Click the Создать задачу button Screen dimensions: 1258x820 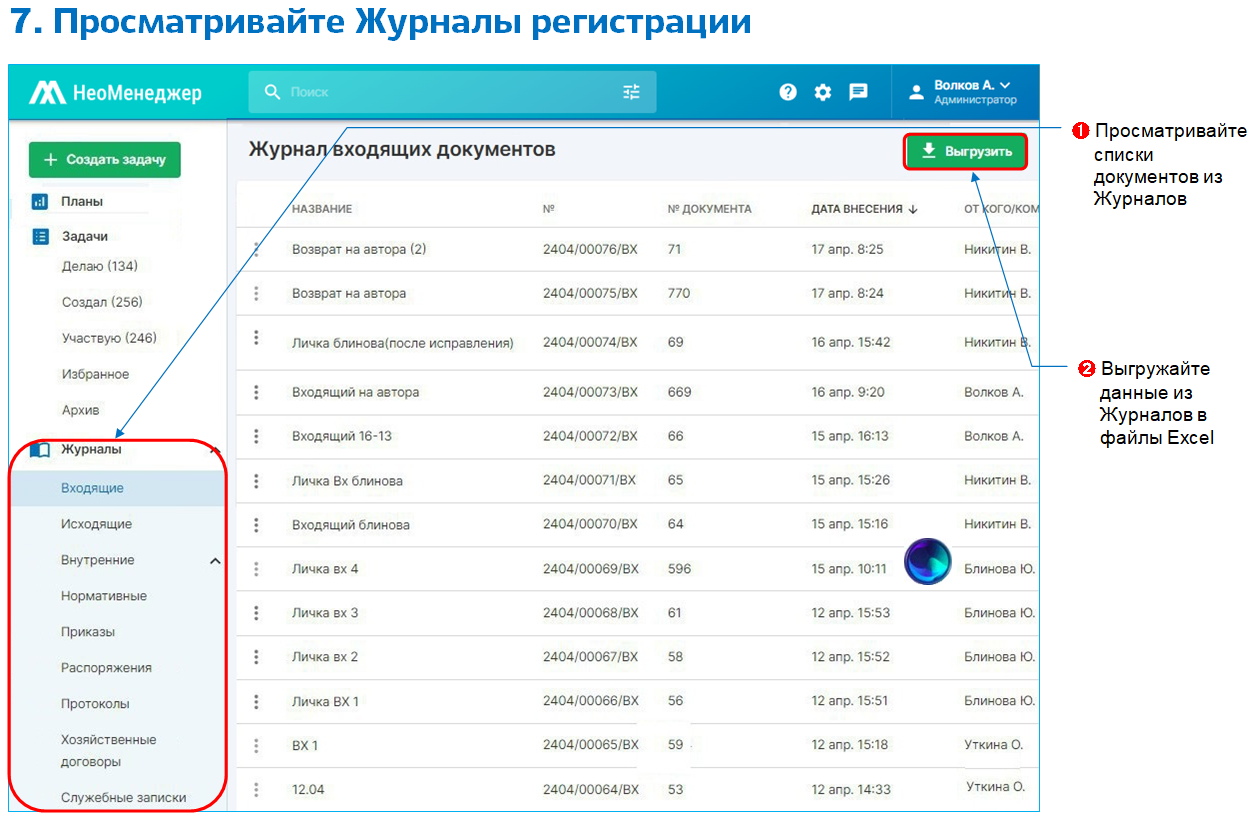pyautogui.click(x=105, y=160)
